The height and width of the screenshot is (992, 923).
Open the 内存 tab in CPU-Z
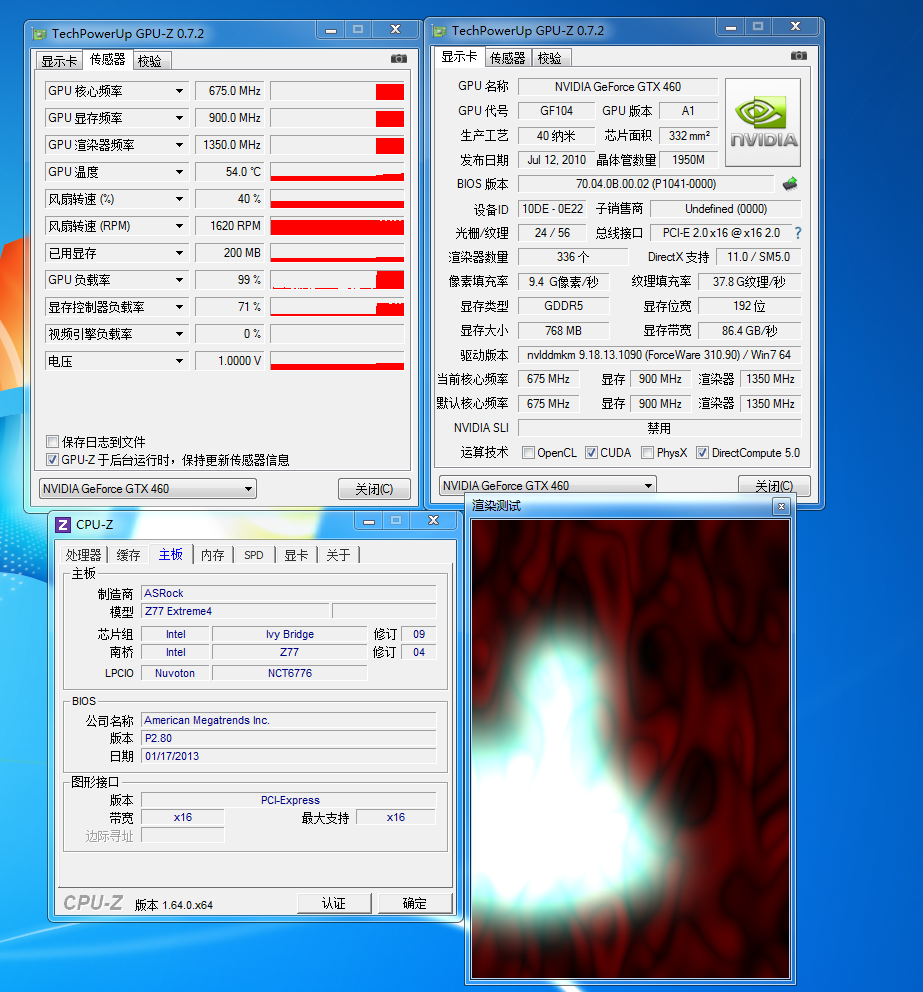[x=212, y=555]
